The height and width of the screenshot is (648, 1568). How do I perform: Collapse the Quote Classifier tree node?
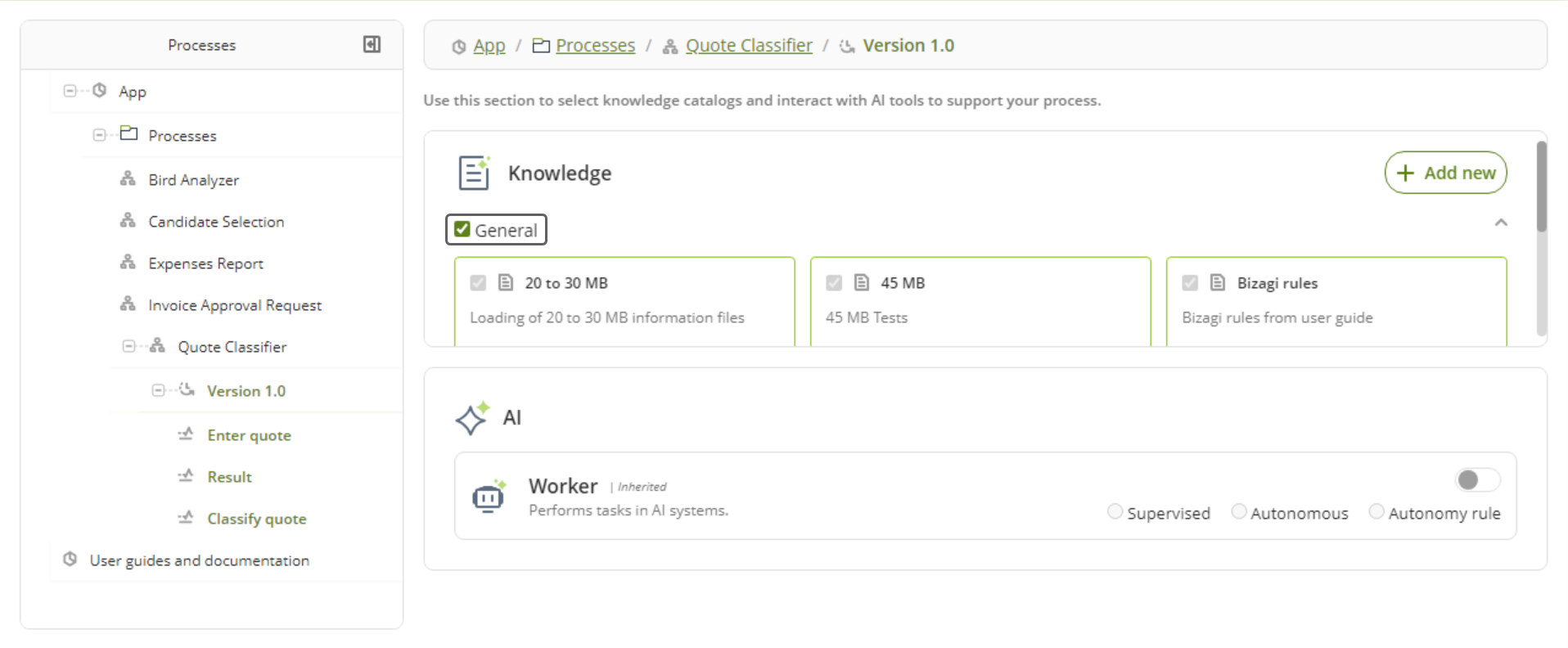point(128,346)
